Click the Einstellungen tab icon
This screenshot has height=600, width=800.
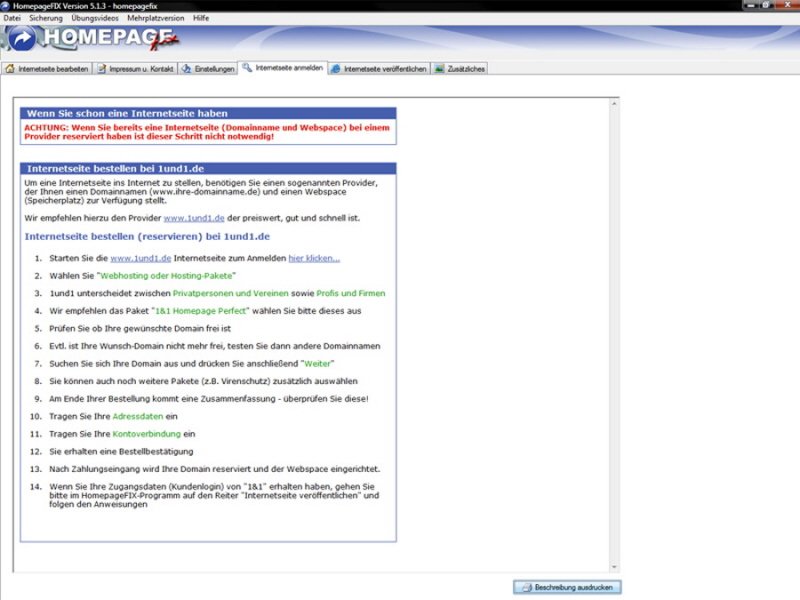click(186, 69)
